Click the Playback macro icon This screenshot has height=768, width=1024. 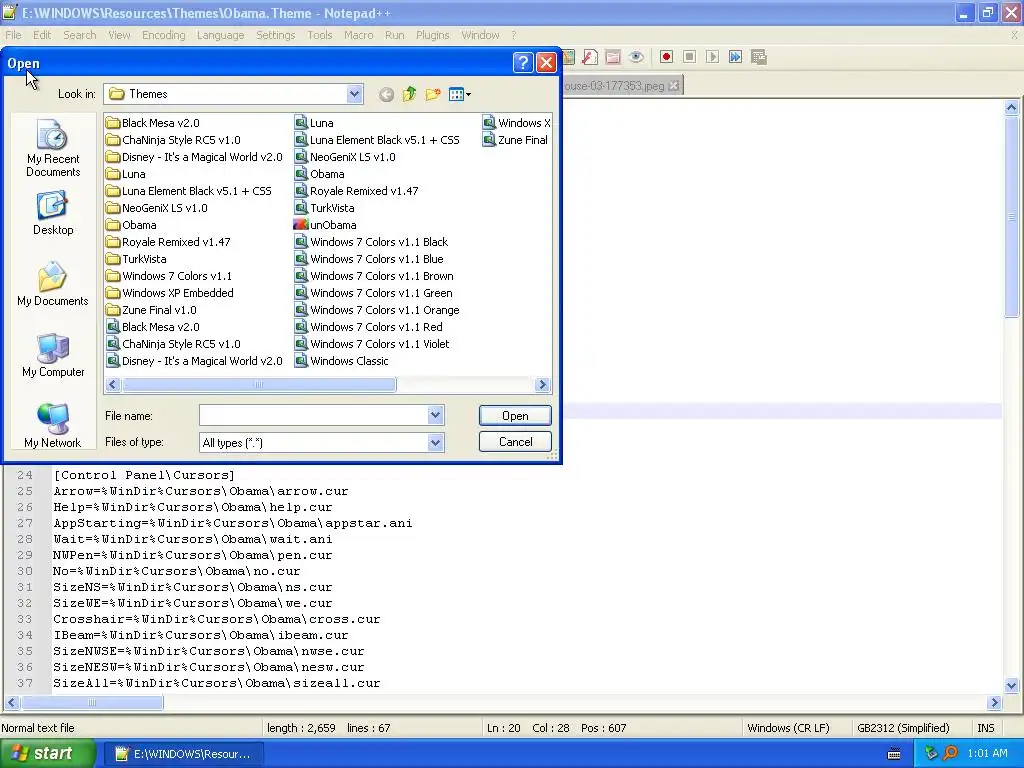click(712, 57)
